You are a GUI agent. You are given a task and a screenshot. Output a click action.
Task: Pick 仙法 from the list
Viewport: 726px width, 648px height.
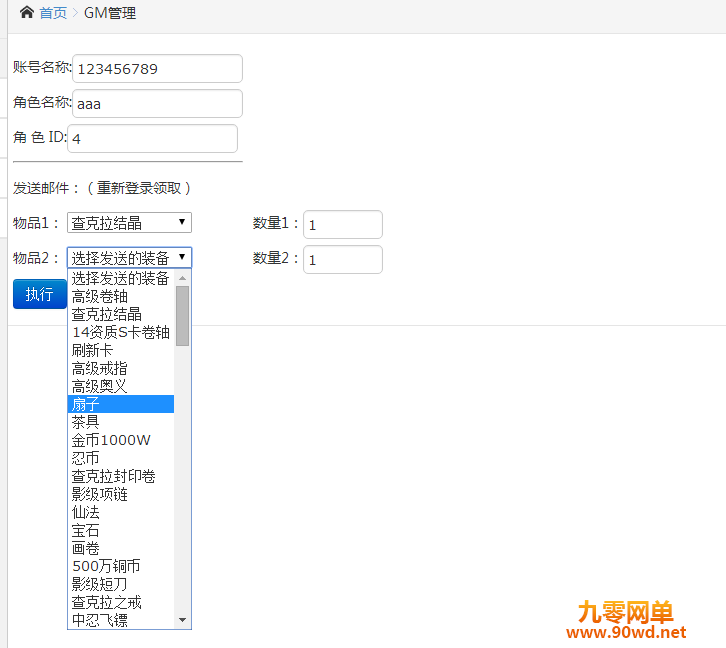click(121, 512)
